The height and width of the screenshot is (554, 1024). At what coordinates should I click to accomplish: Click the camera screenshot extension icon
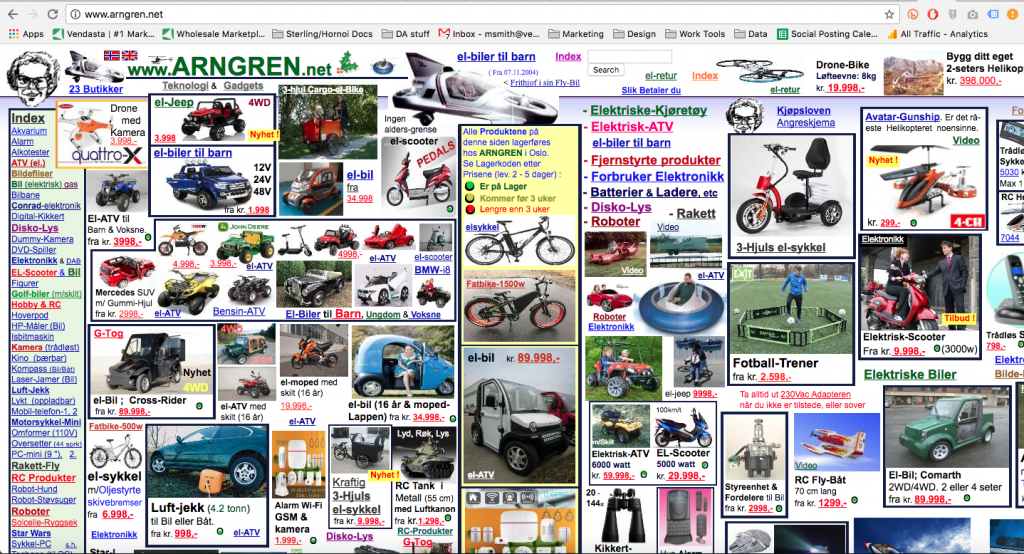click(x=972, y=14)
